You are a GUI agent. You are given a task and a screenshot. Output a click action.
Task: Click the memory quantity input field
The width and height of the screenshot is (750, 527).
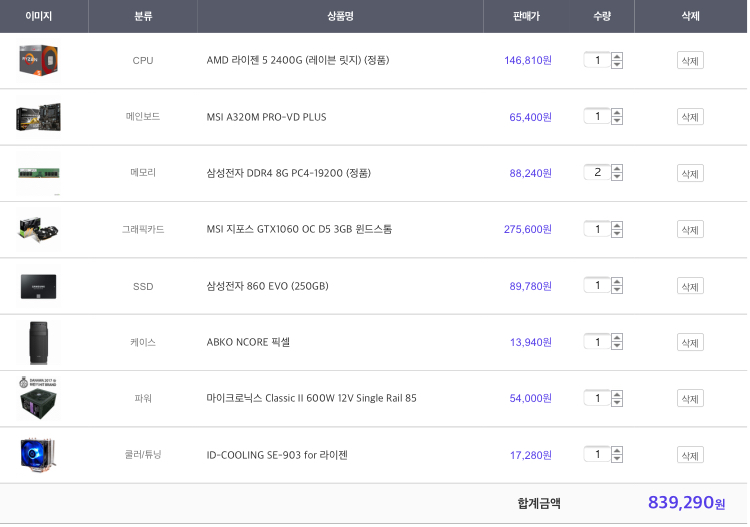coord(597,173)
